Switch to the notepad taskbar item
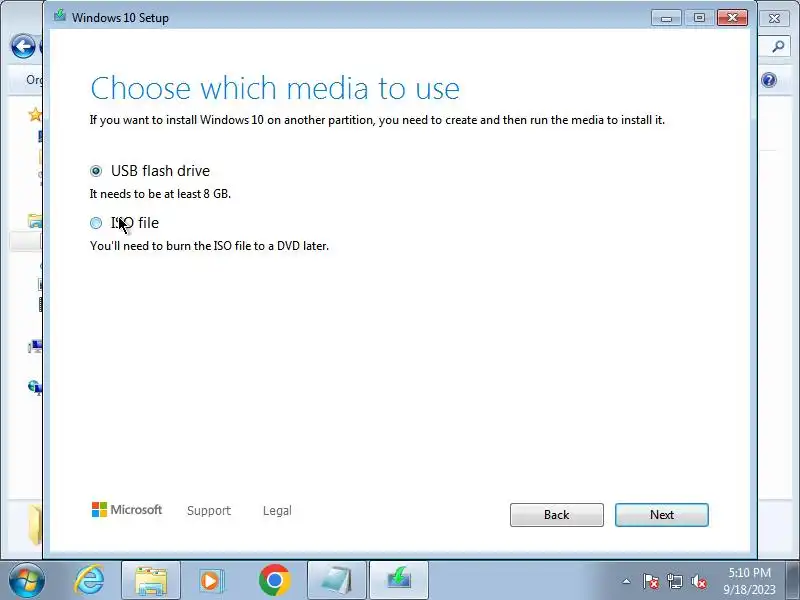The width and height of the screenshot is (800, 600). 337,581
